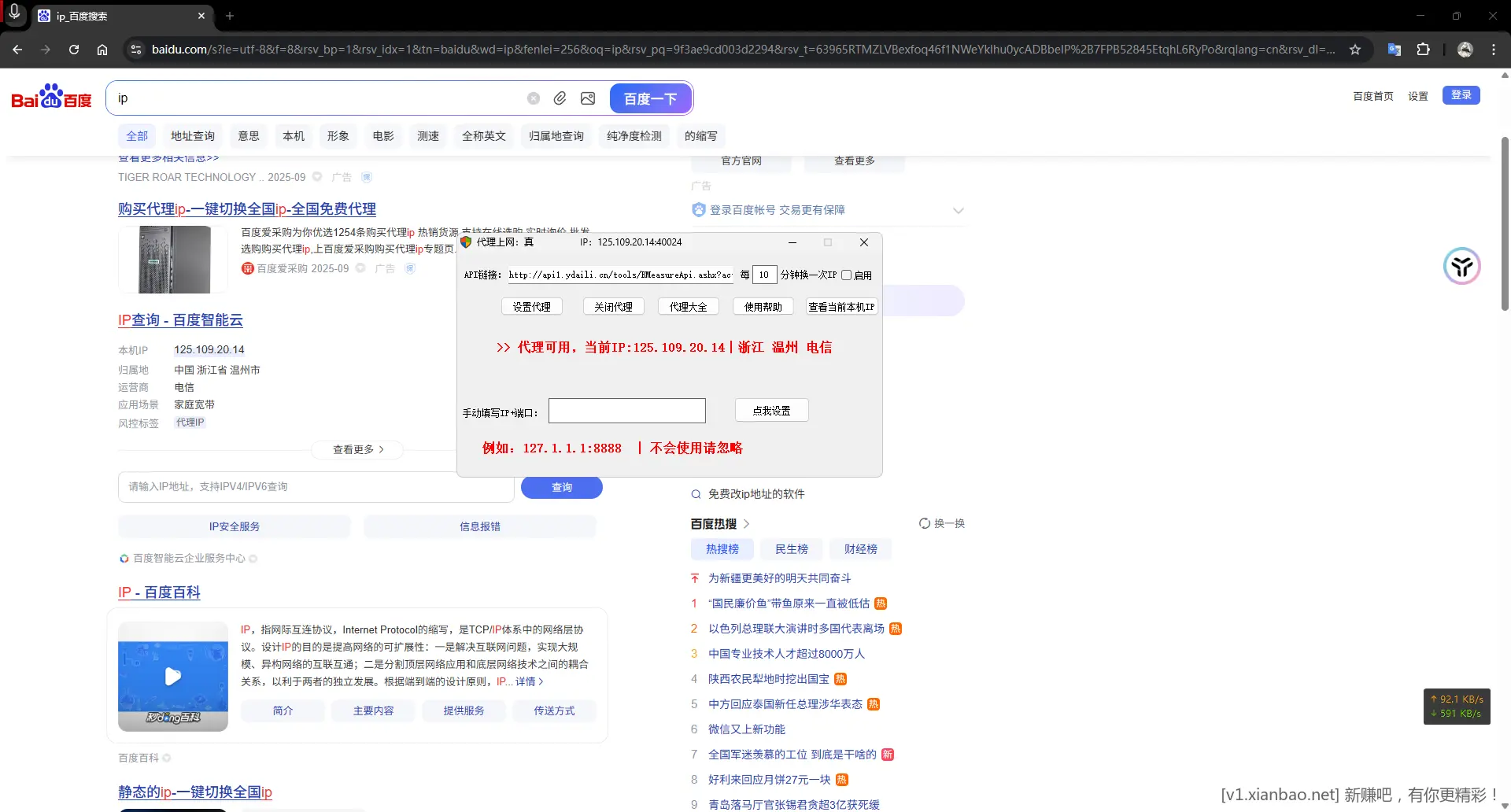The height and width of the screenshot is (812, 1511).
Task: Open the translate page icon
Action: point(1395,49)
